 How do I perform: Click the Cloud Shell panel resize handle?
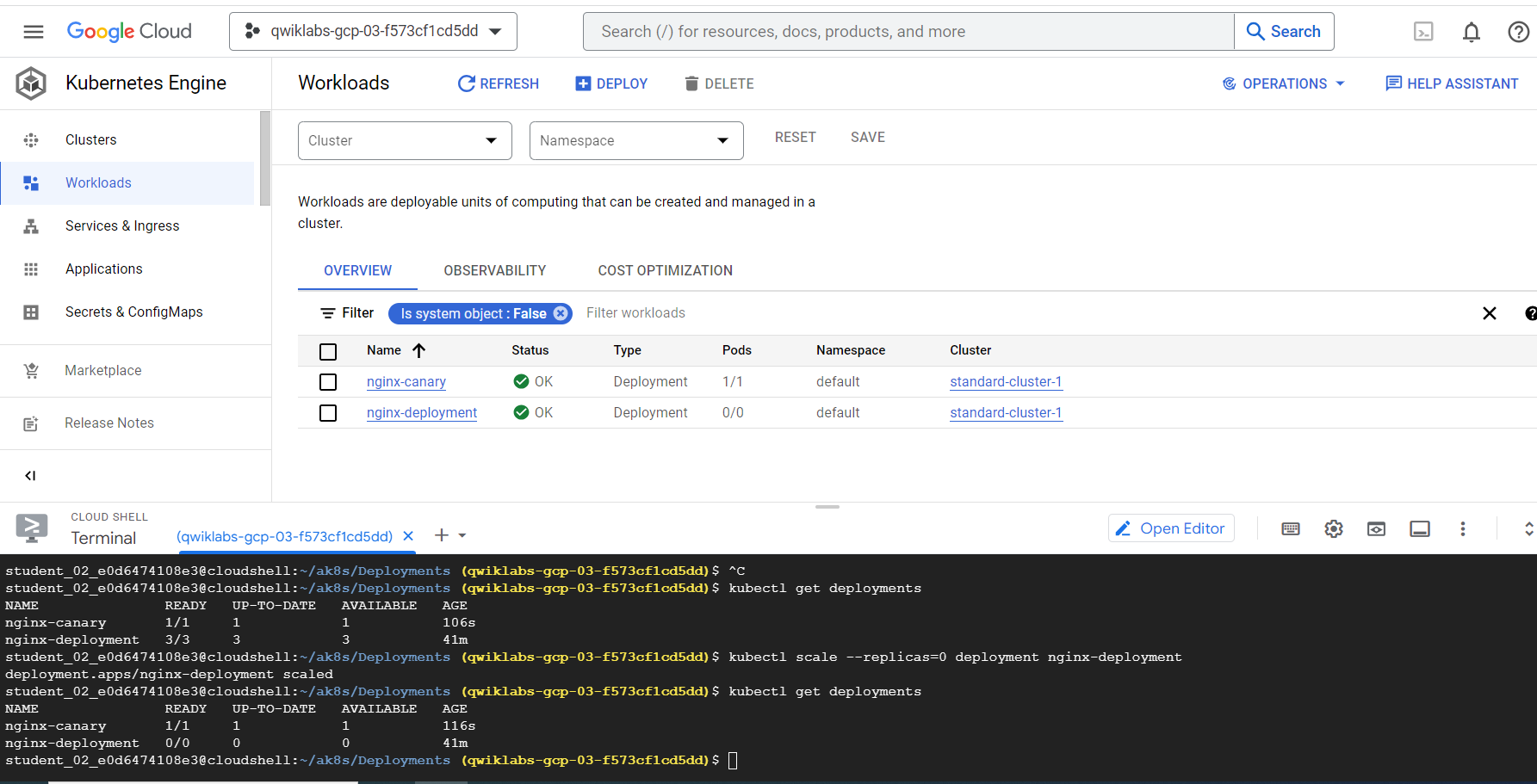827,507
